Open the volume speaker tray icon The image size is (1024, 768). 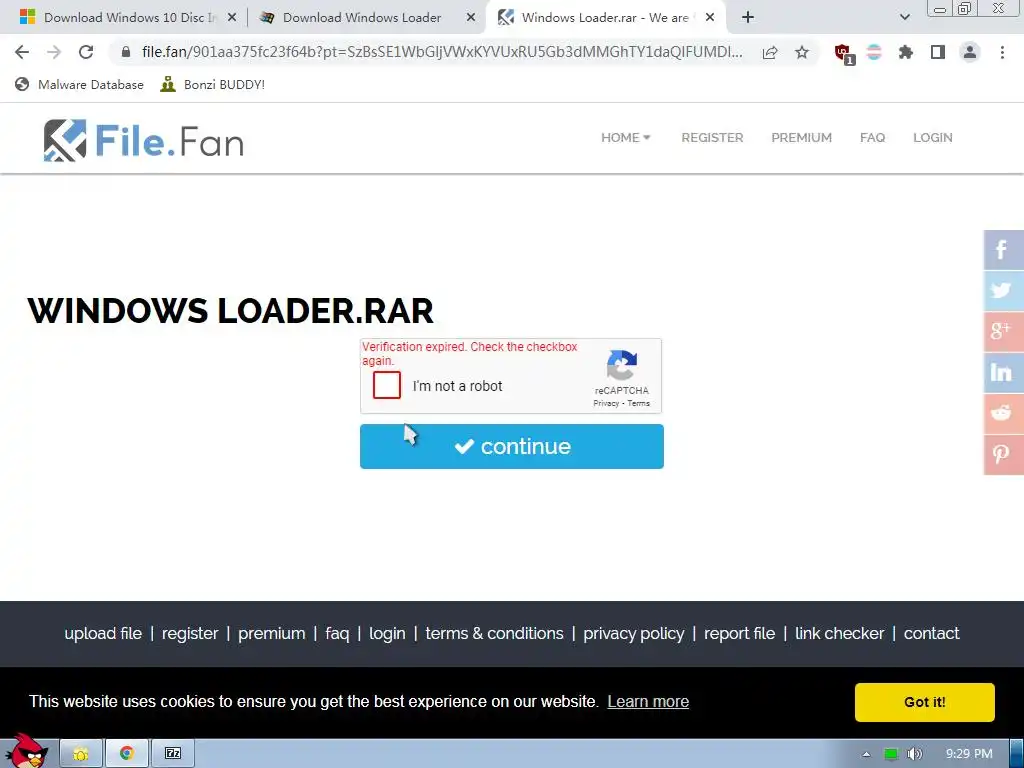(915, 754)
